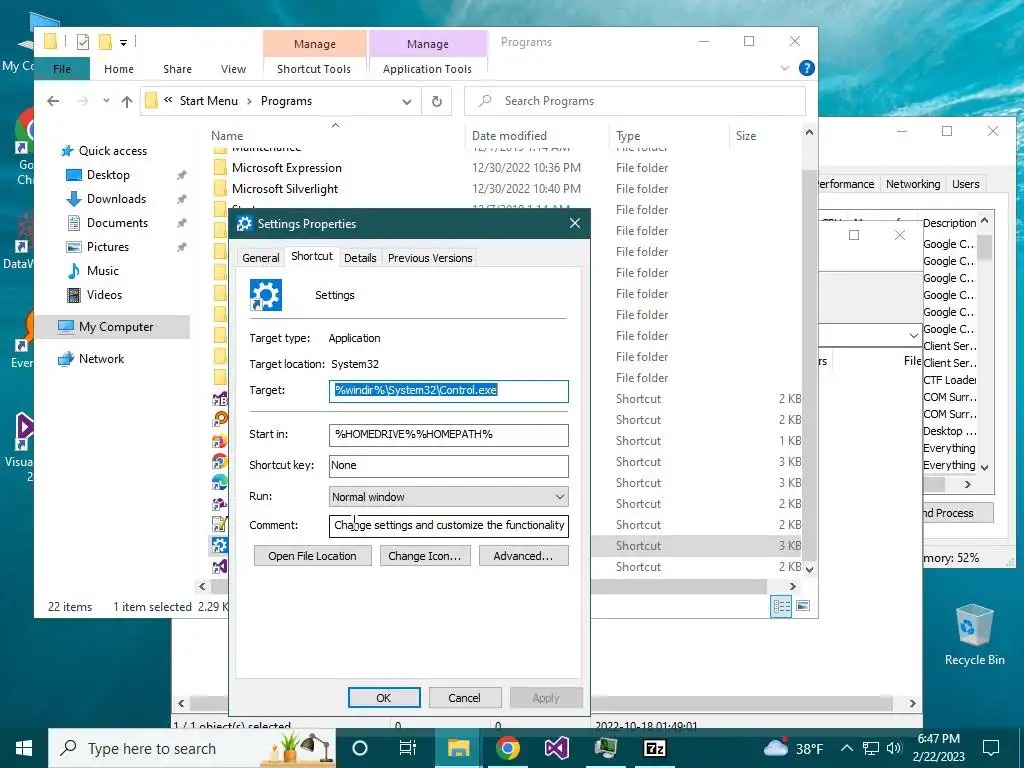Click the Explorer forward navigation arrow
This screenshot has height=768, width=1024.
pos(82,101)
